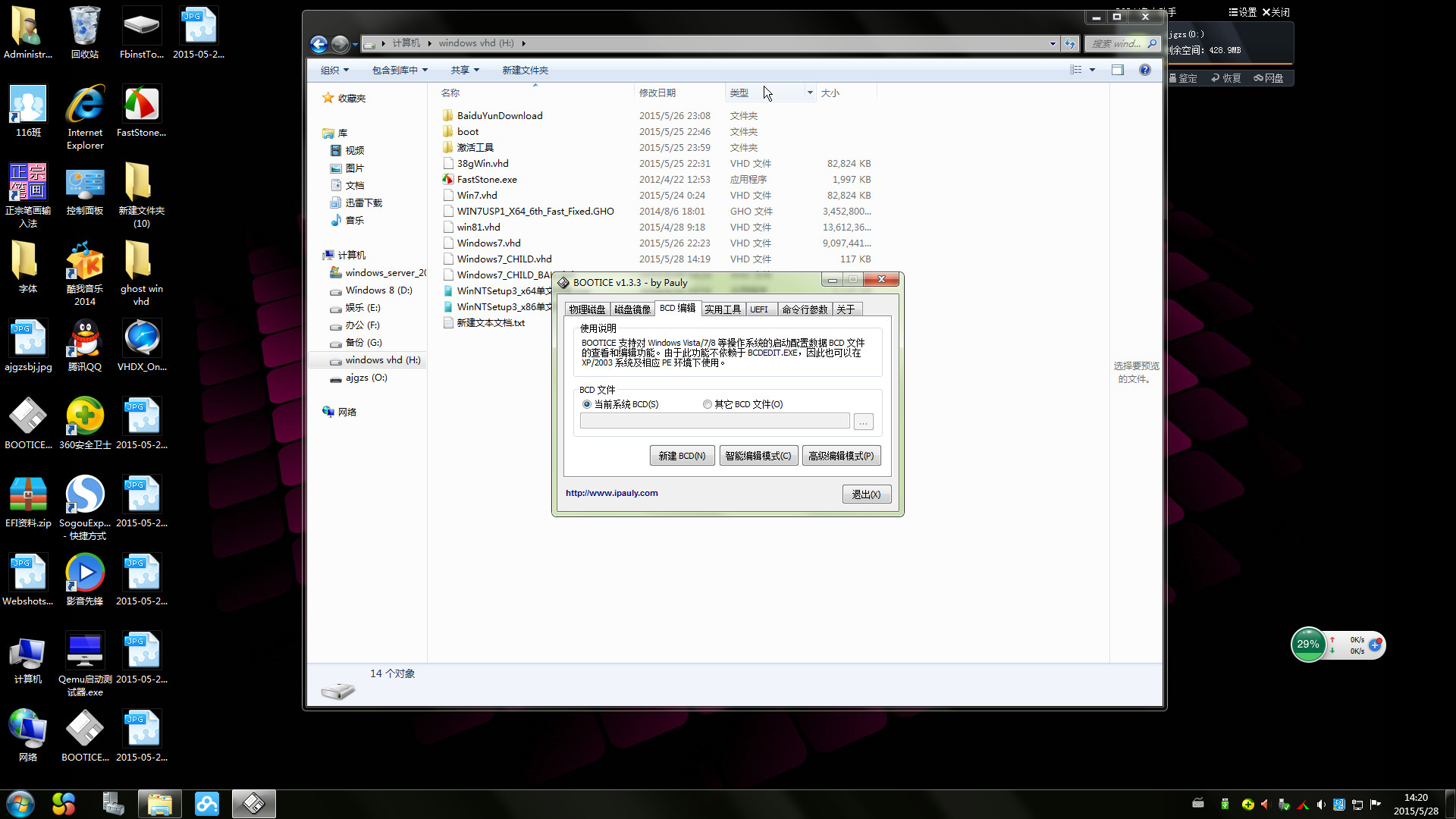Screen dimensions: 1456x819
Task: Click 网盘 in background window
Action: coord(1269,78)
